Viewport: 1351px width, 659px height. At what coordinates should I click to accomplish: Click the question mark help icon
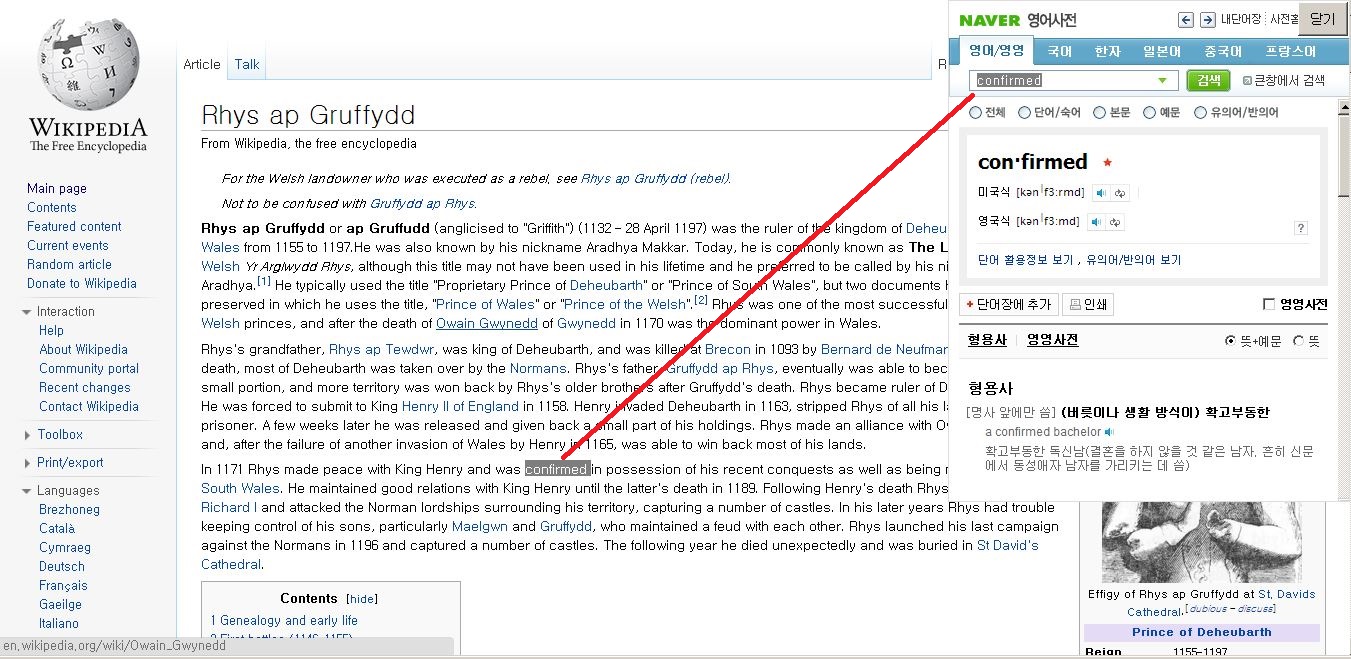click(1301, 228)
